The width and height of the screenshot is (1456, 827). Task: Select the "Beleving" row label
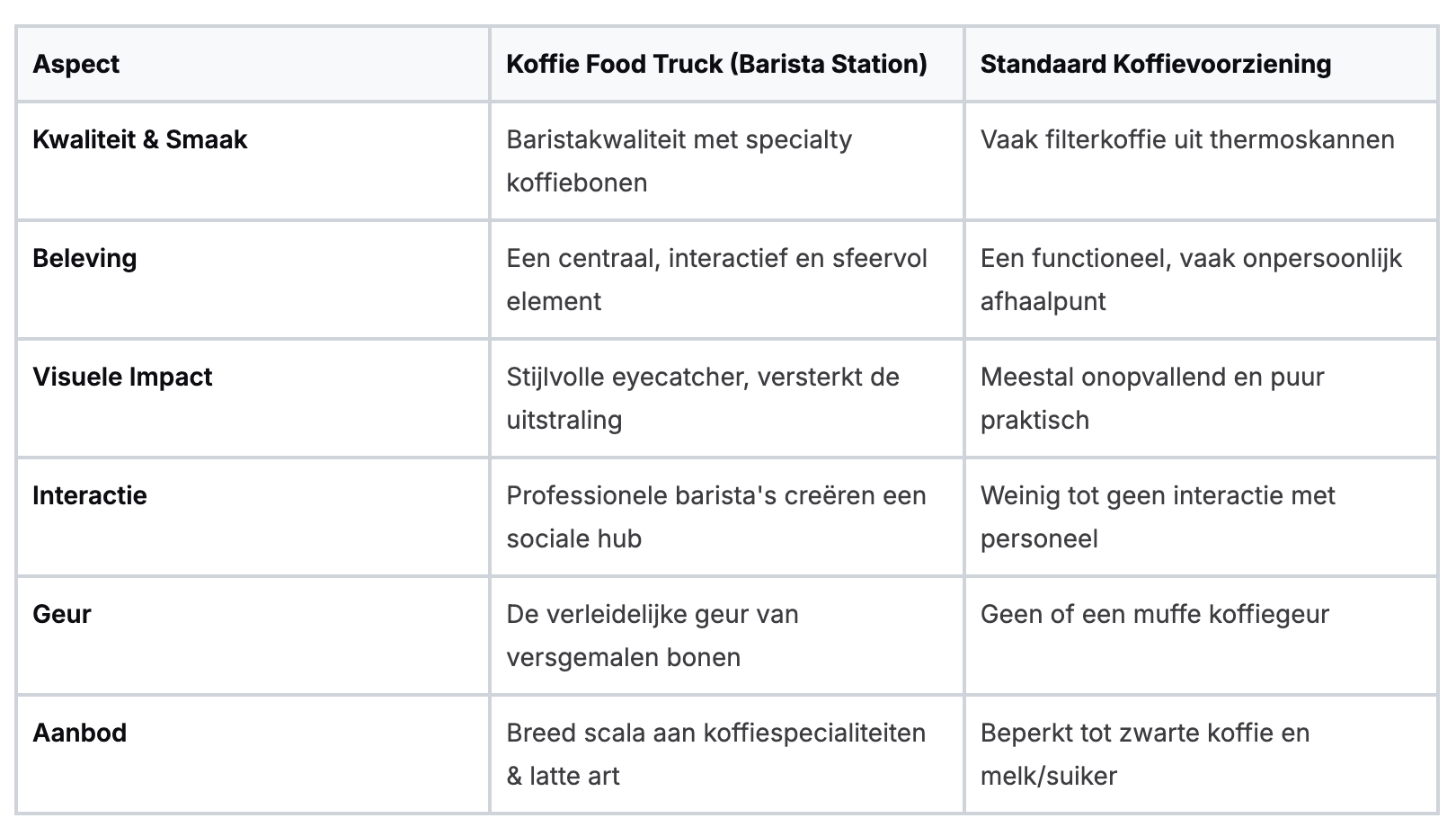(x=84, y=258)
